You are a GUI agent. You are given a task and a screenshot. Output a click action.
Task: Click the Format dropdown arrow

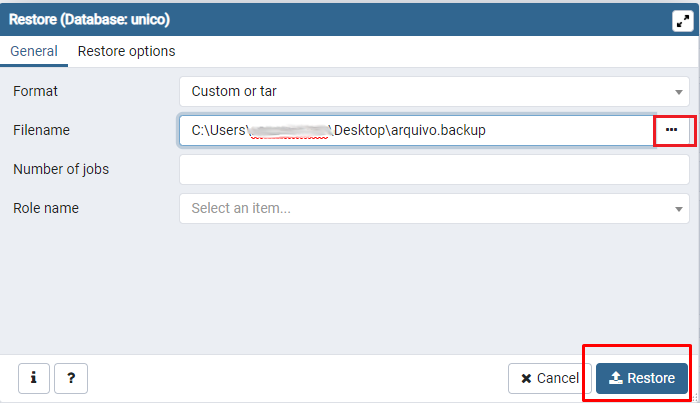point(679,92)
